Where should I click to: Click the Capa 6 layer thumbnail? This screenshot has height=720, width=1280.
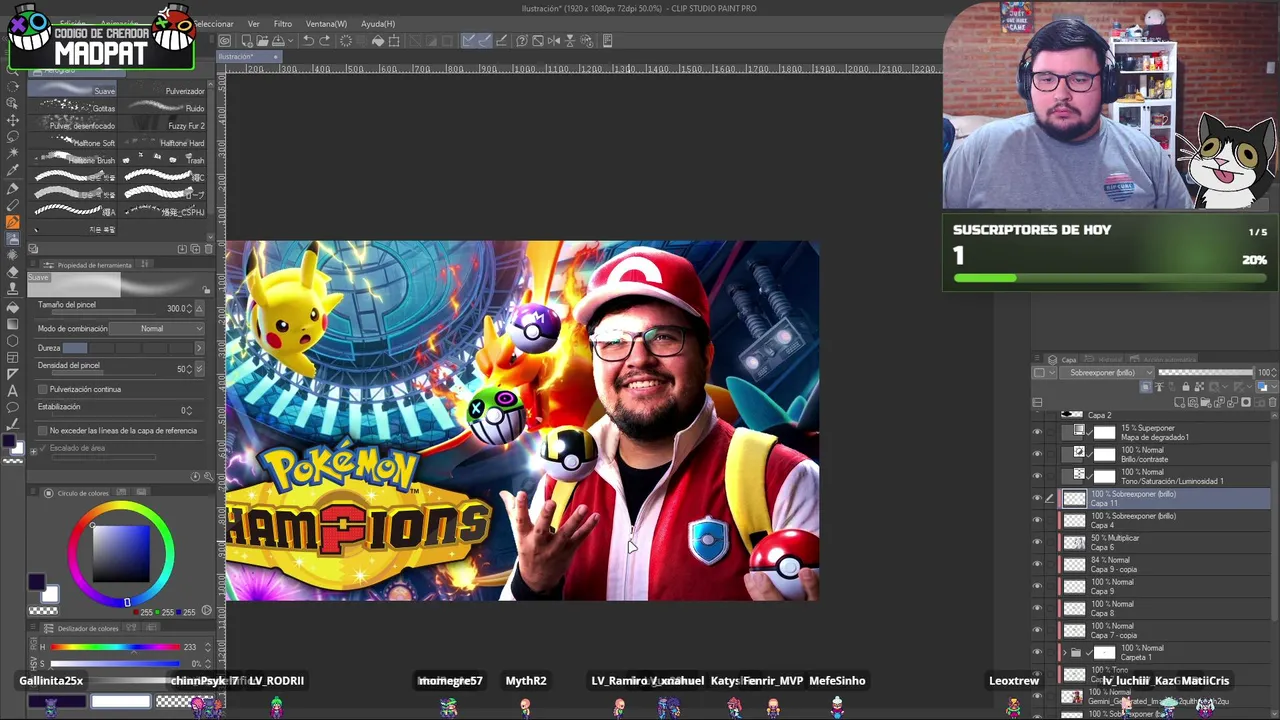1074,542
